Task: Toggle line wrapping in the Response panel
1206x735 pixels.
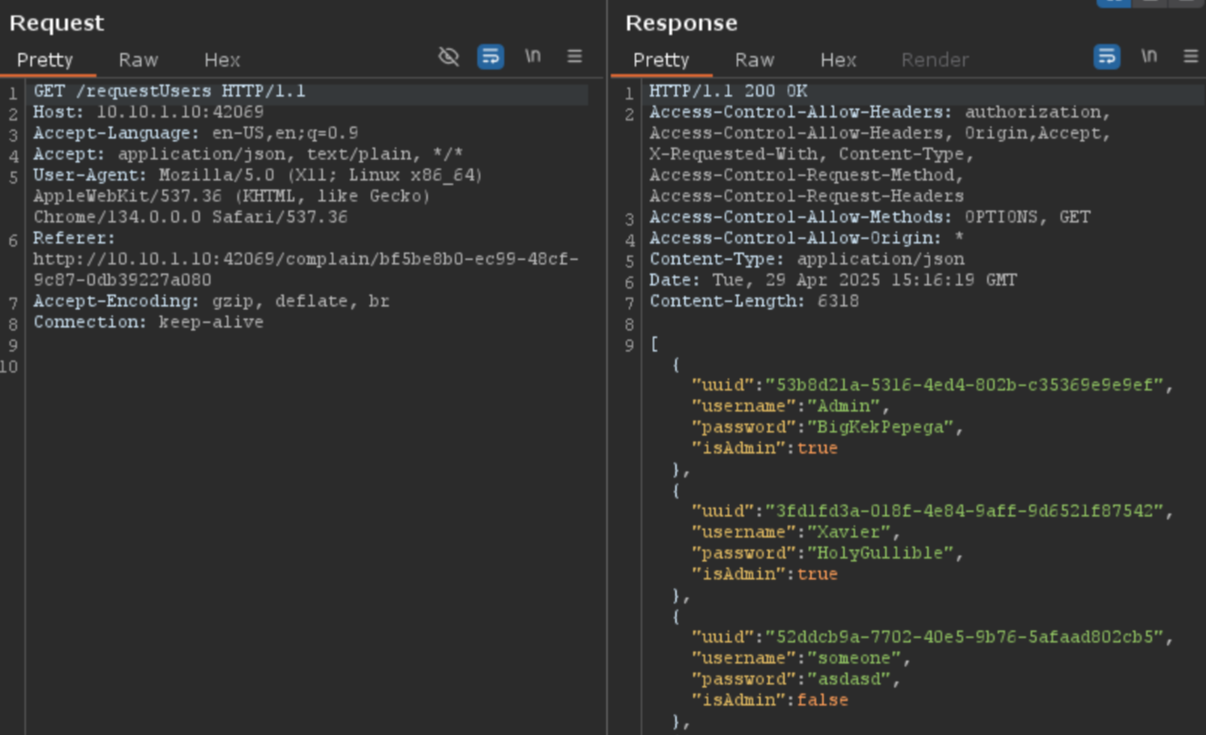Action: (1107, 57)
